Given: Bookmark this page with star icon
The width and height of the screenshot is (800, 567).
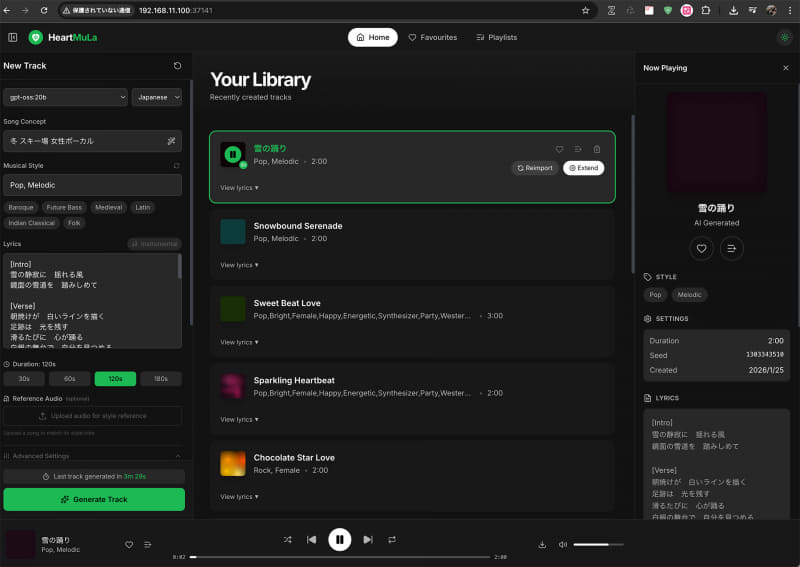Looking at the screenshot, I should click(x=586, y=10).
